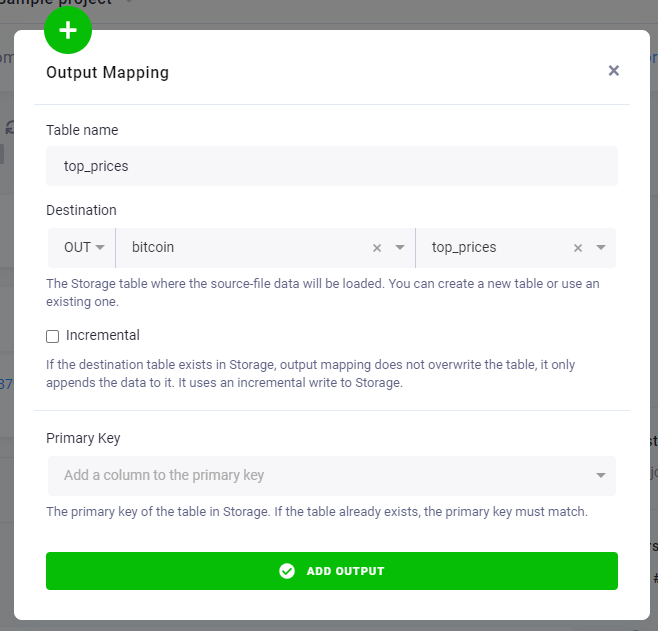Close the Output Mapping dialog

[614, 70]
